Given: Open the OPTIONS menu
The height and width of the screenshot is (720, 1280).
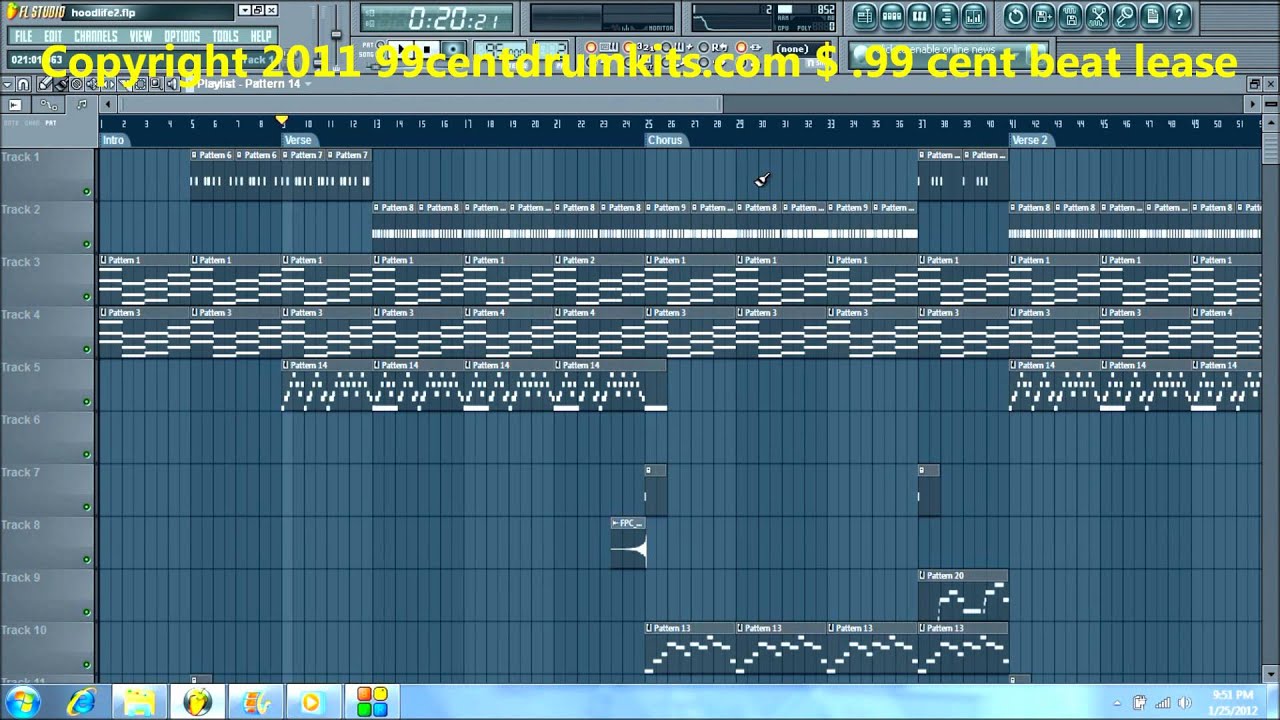Looking at the screenshot, I should point(182,36).
